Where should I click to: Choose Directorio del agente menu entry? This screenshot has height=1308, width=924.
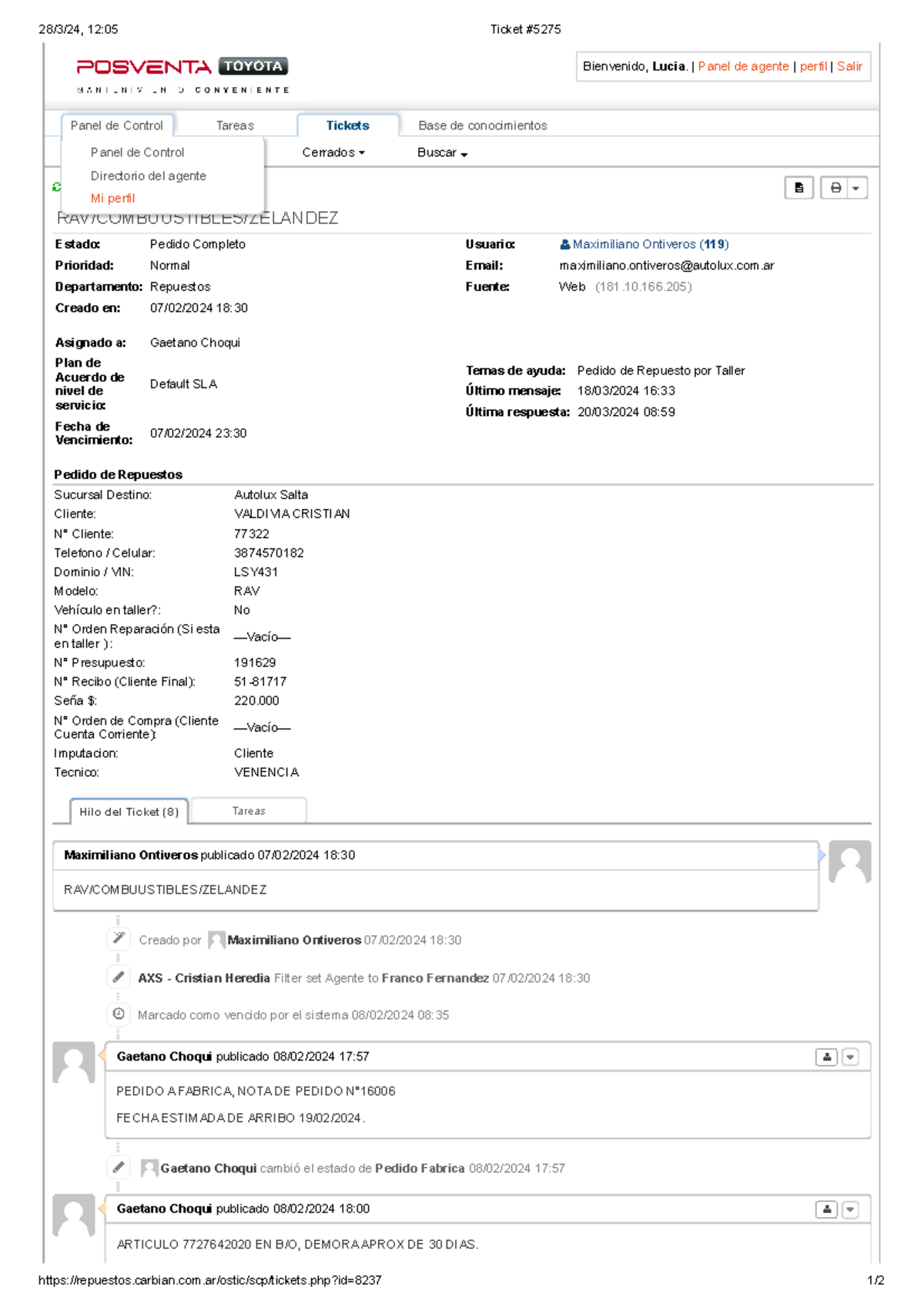pos(148,176)
